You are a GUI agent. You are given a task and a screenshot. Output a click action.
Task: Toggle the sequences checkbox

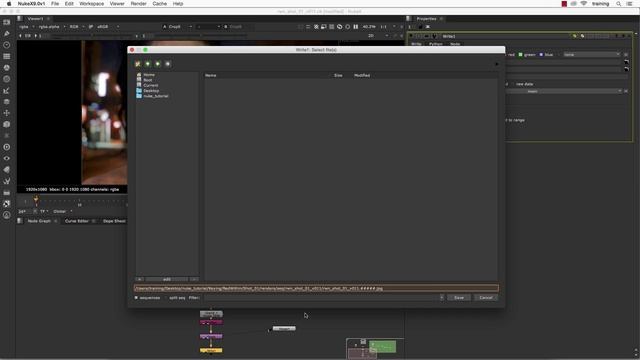click(136, 298)
